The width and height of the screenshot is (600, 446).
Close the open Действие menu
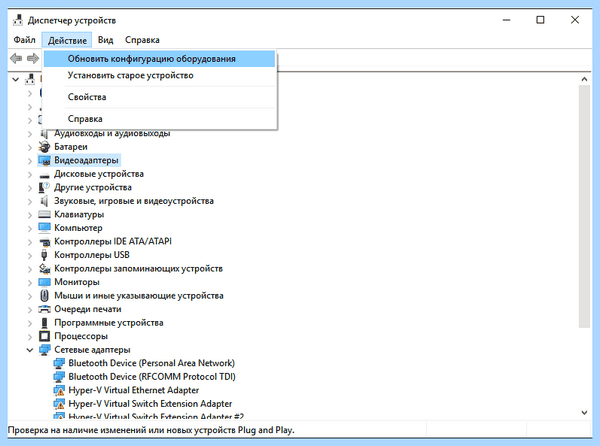67,40
